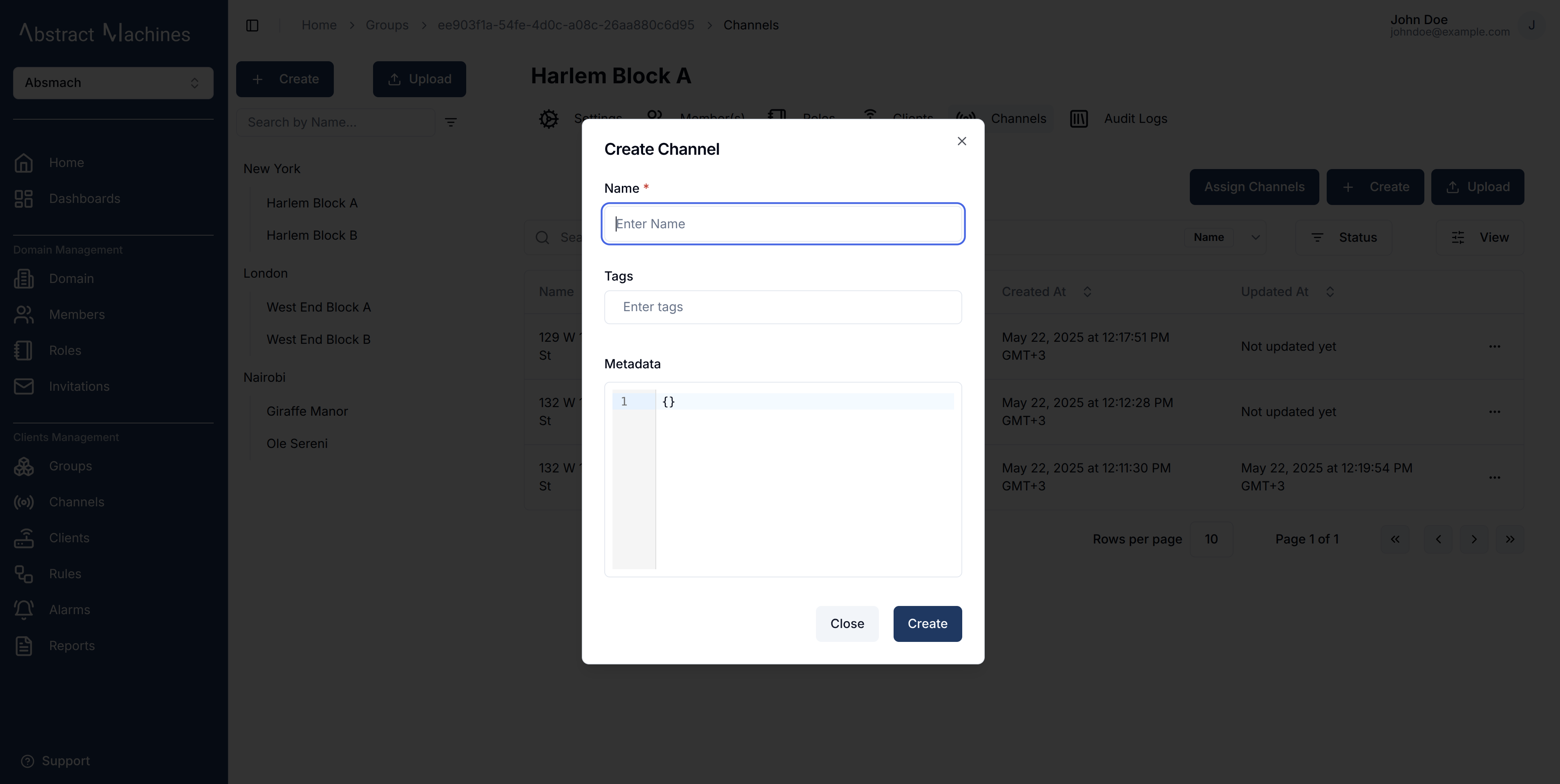Open the Status filter
Viewport: 1560px width, 784px height.
click(1343, 237)
